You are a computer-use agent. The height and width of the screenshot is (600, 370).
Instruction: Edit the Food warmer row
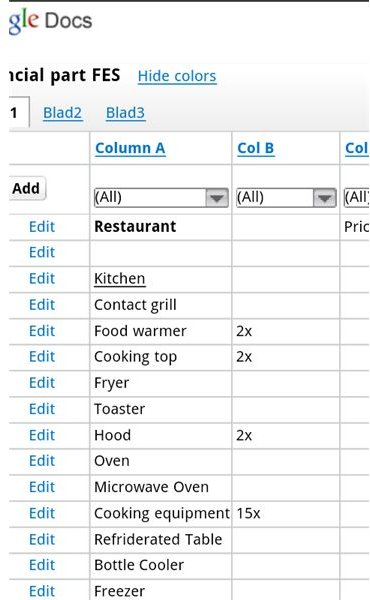point(42,331)
